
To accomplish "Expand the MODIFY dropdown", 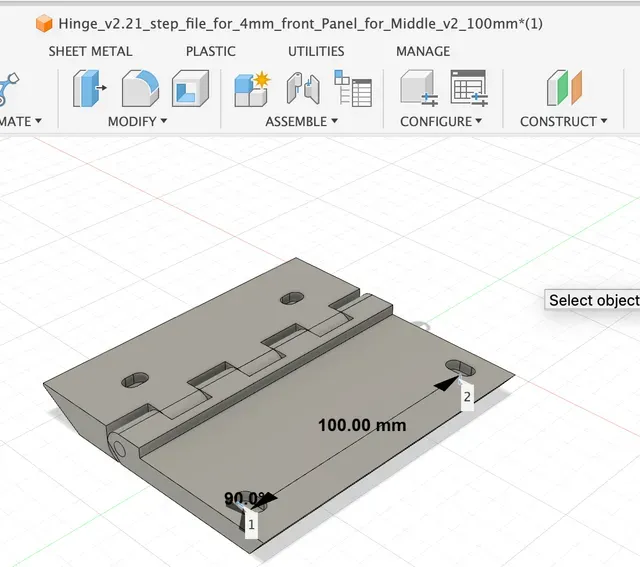I will pos(137,121).
